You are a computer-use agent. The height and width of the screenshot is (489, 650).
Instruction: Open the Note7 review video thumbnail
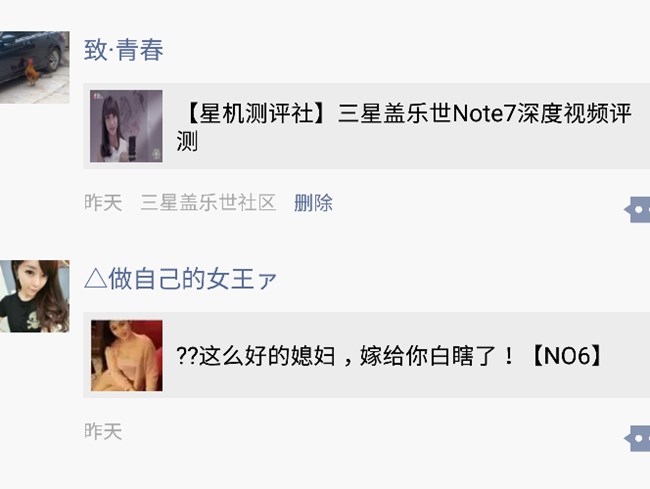pyautogui.click(x=126, y=126)
